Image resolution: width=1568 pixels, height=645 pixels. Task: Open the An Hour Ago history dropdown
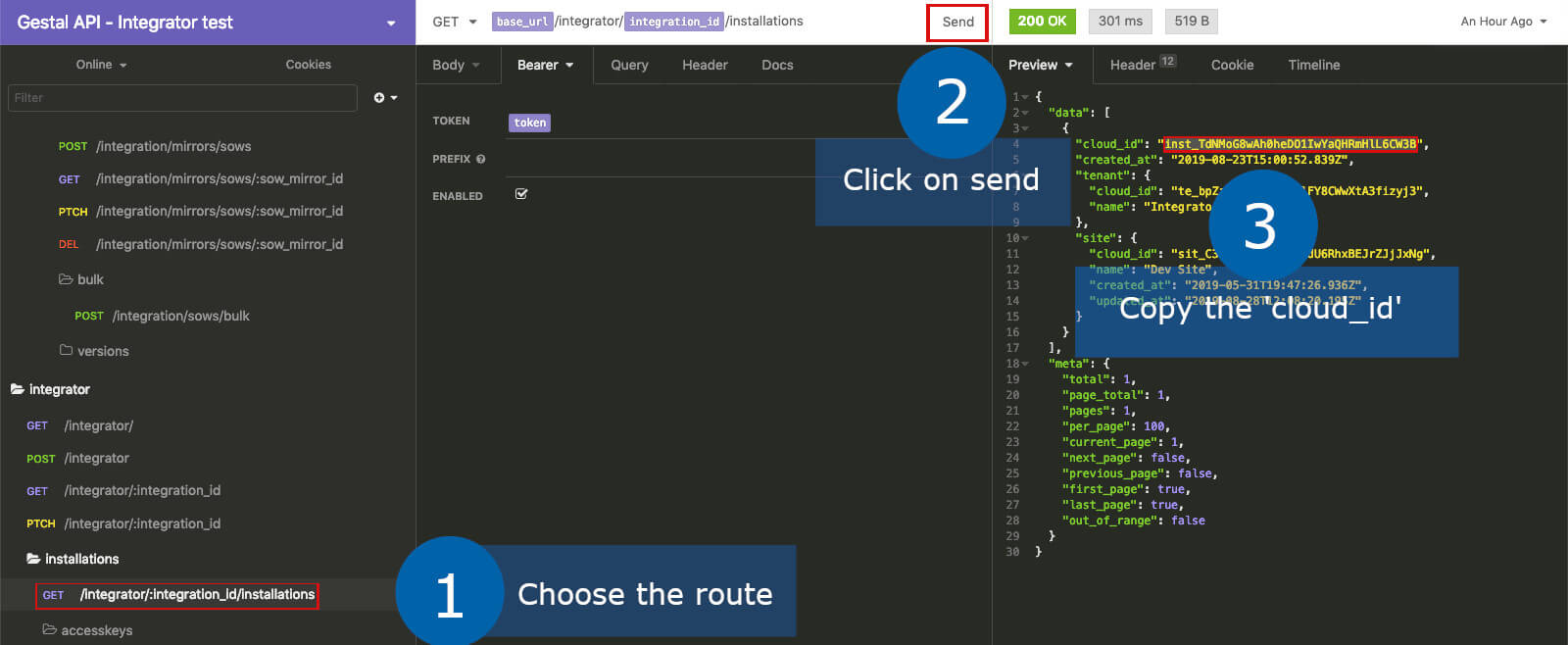1503,22
